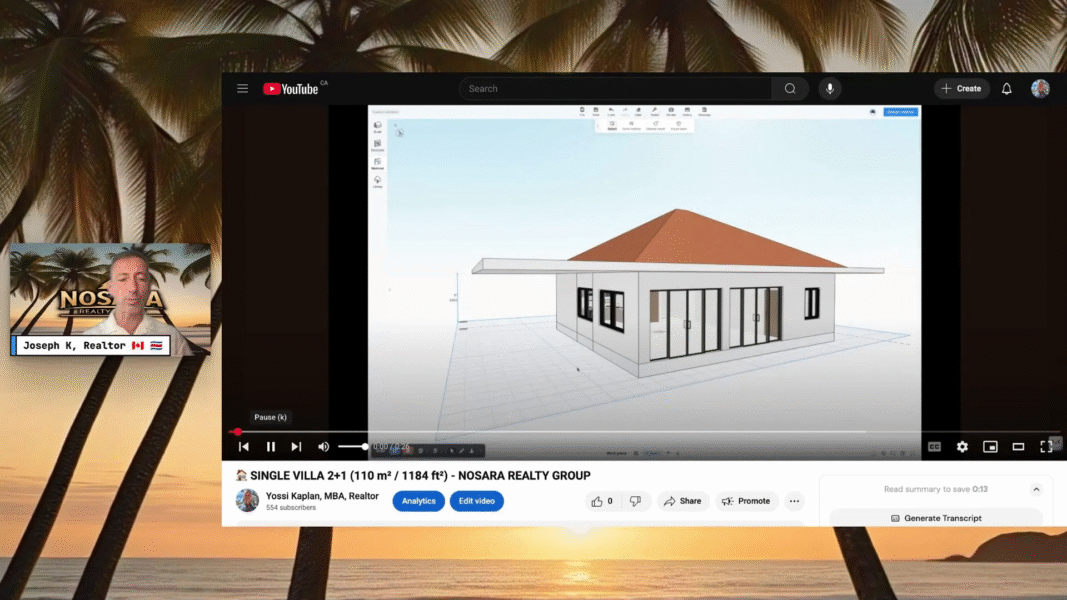The image size is (1067, 600).
Task: Open the YouTube hamburger guide menu
Action: click(x=242, y=89)
